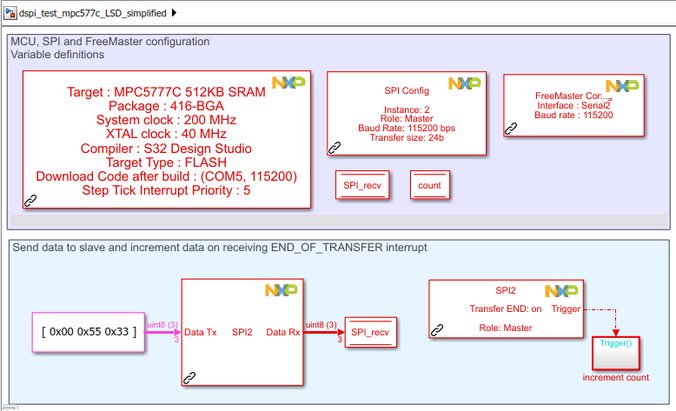The width and height of the screenshot is (676, 411).
Task: Click the magenta uint8 (3) signal line
Action: pos(162,332)
